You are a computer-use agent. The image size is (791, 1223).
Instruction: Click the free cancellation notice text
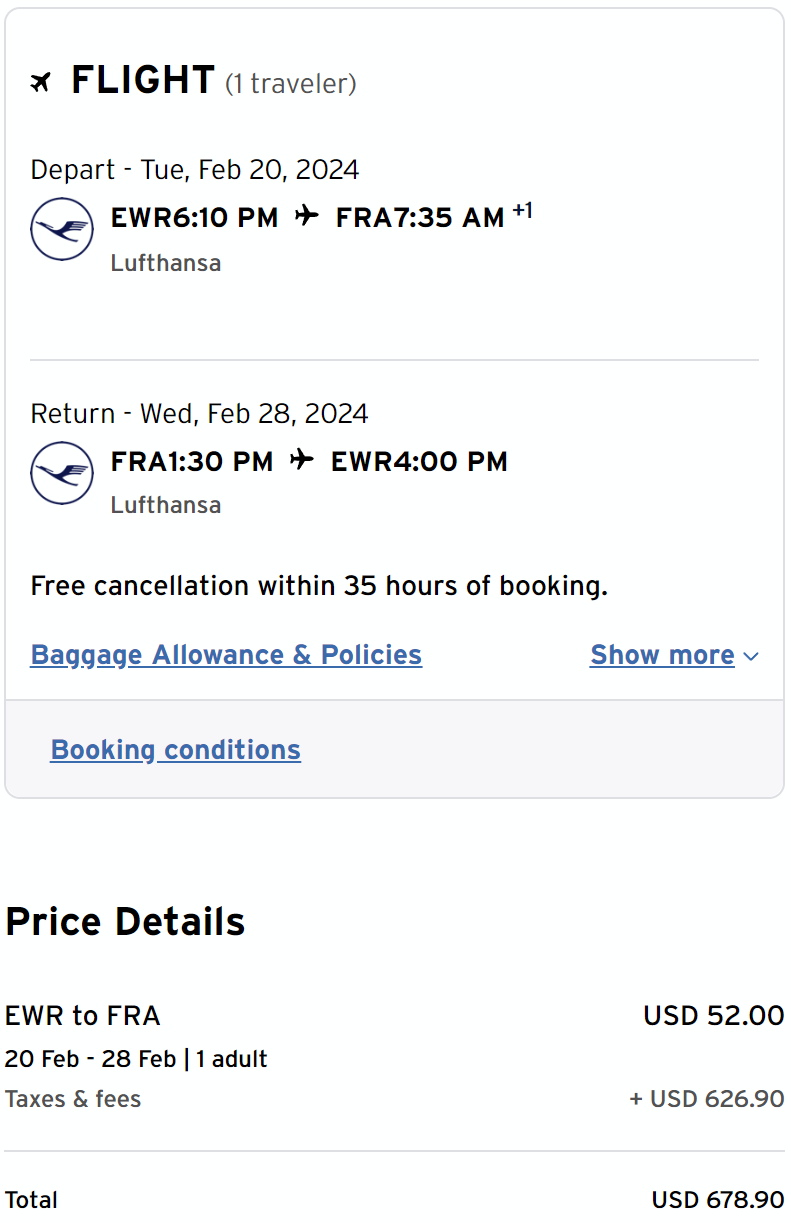coord(319,586)
